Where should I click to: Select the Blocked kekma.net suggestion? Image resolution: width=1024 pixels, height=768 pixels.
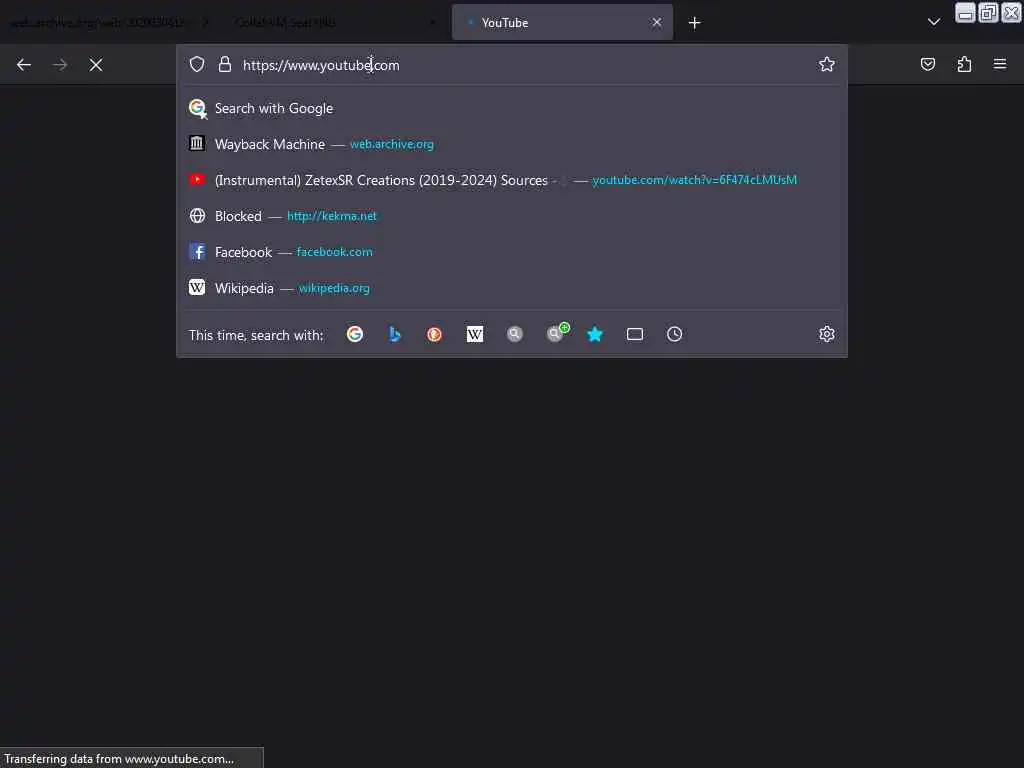tap(512, 216)
